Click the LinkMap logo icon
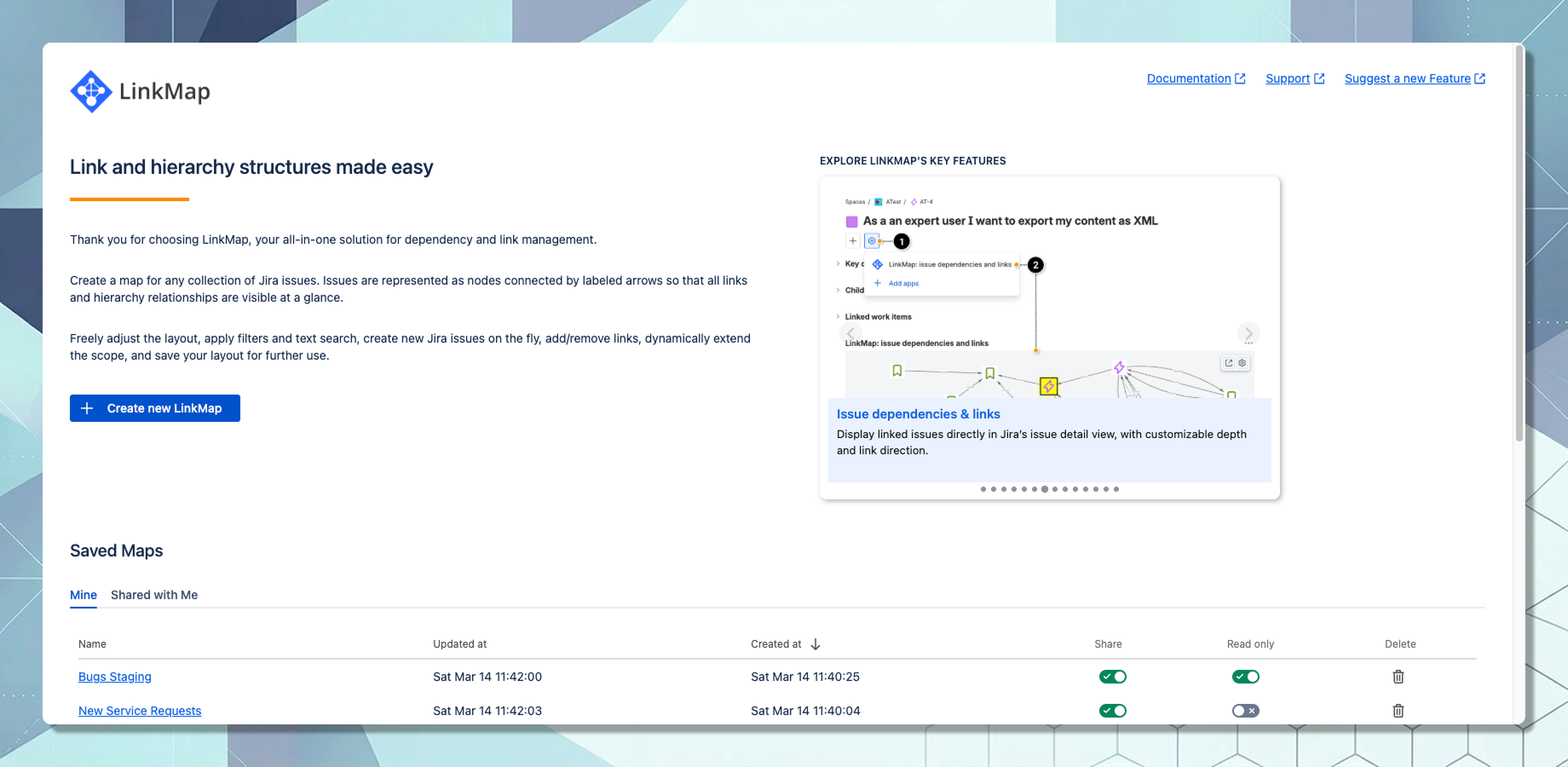Screen dimensions: 1568x767 coord(91,90)
